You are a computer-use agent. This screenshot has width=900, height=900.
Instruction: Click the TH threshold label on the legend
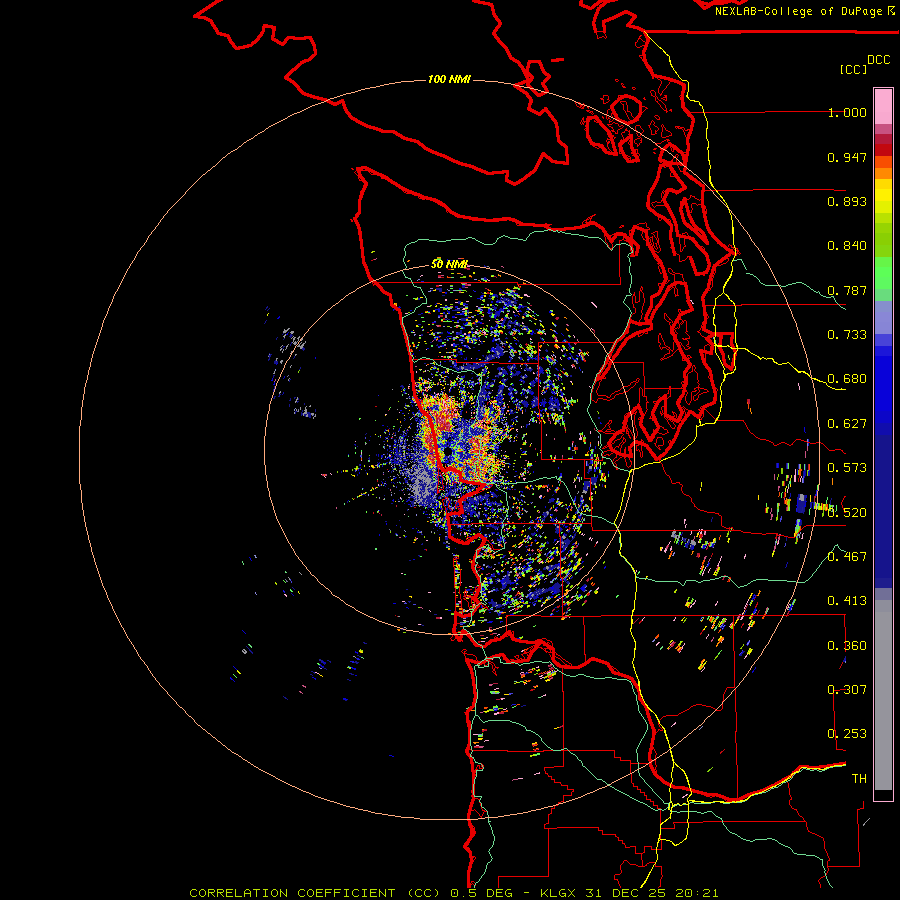pyautogui.click(x=859, y=779)
